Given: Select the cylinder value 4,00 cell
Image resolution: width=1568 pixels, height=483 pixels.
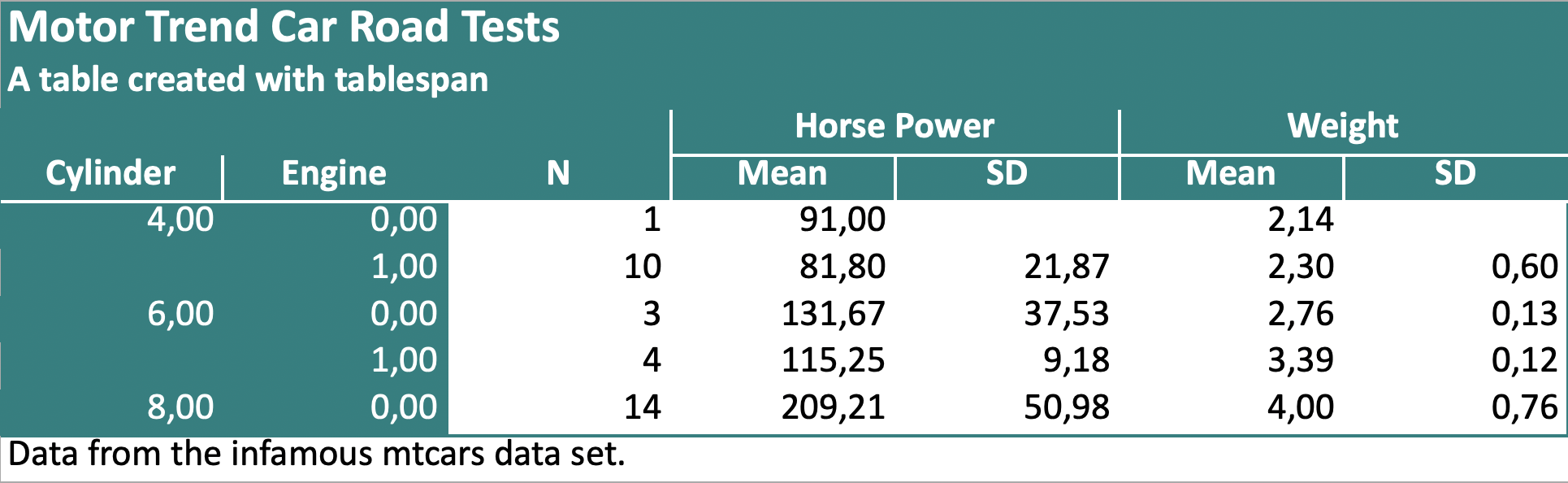Looking at the screenshot, I should pos(180,220).
